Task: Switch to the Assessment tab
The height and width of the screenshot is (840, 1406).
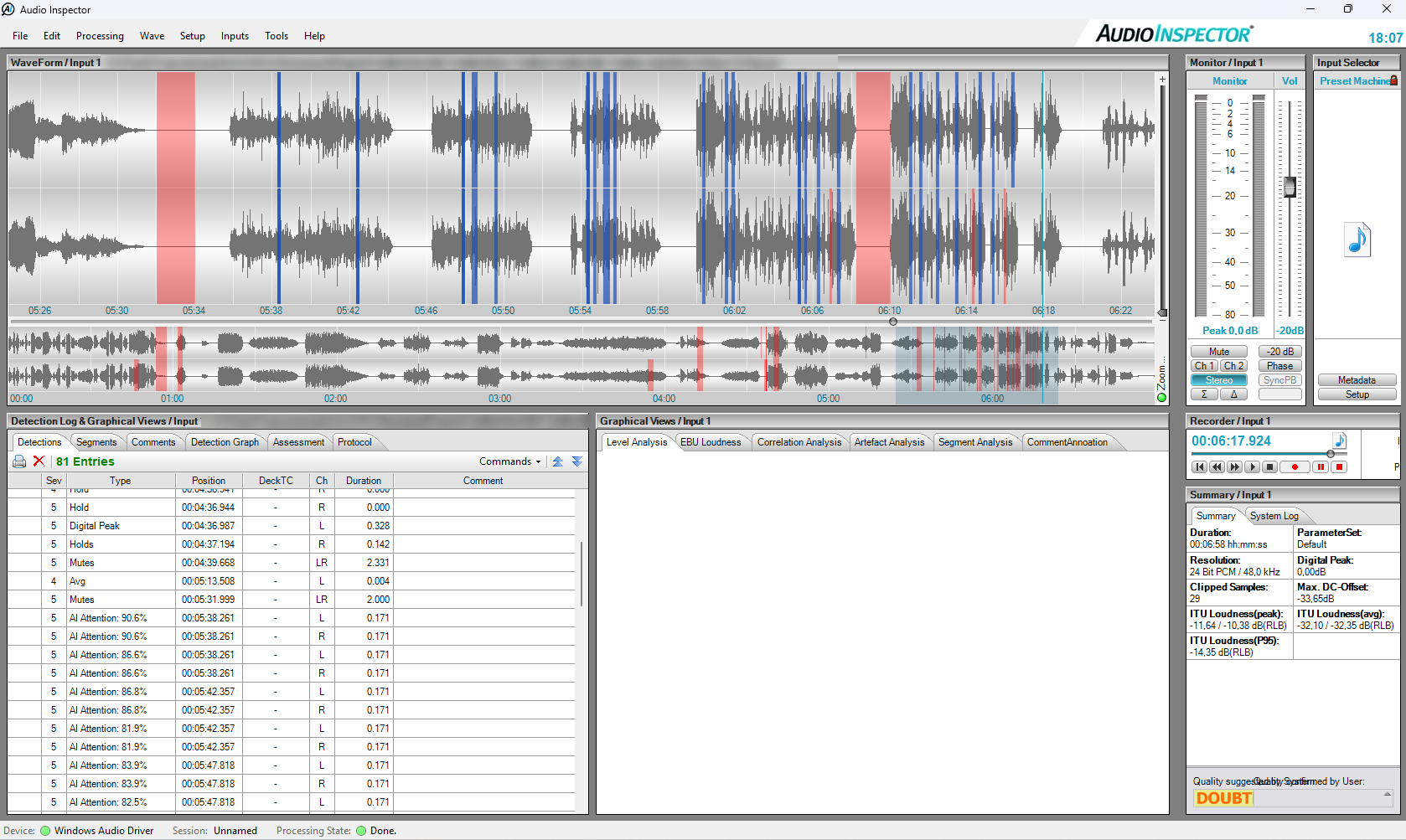Action: click(298, 442)
